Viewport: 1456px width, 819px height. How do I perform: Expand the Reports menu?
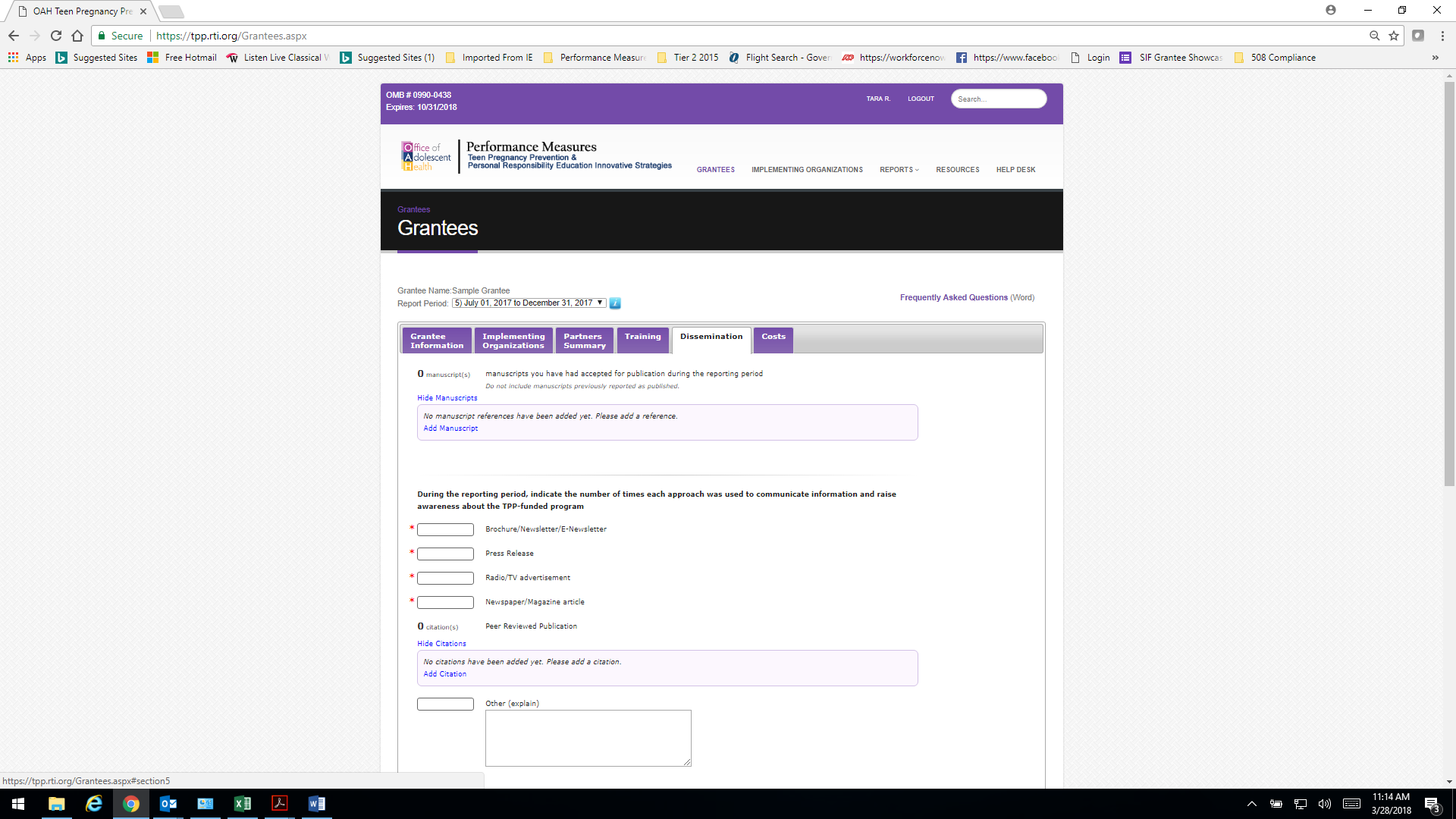[x=899, y=170]
